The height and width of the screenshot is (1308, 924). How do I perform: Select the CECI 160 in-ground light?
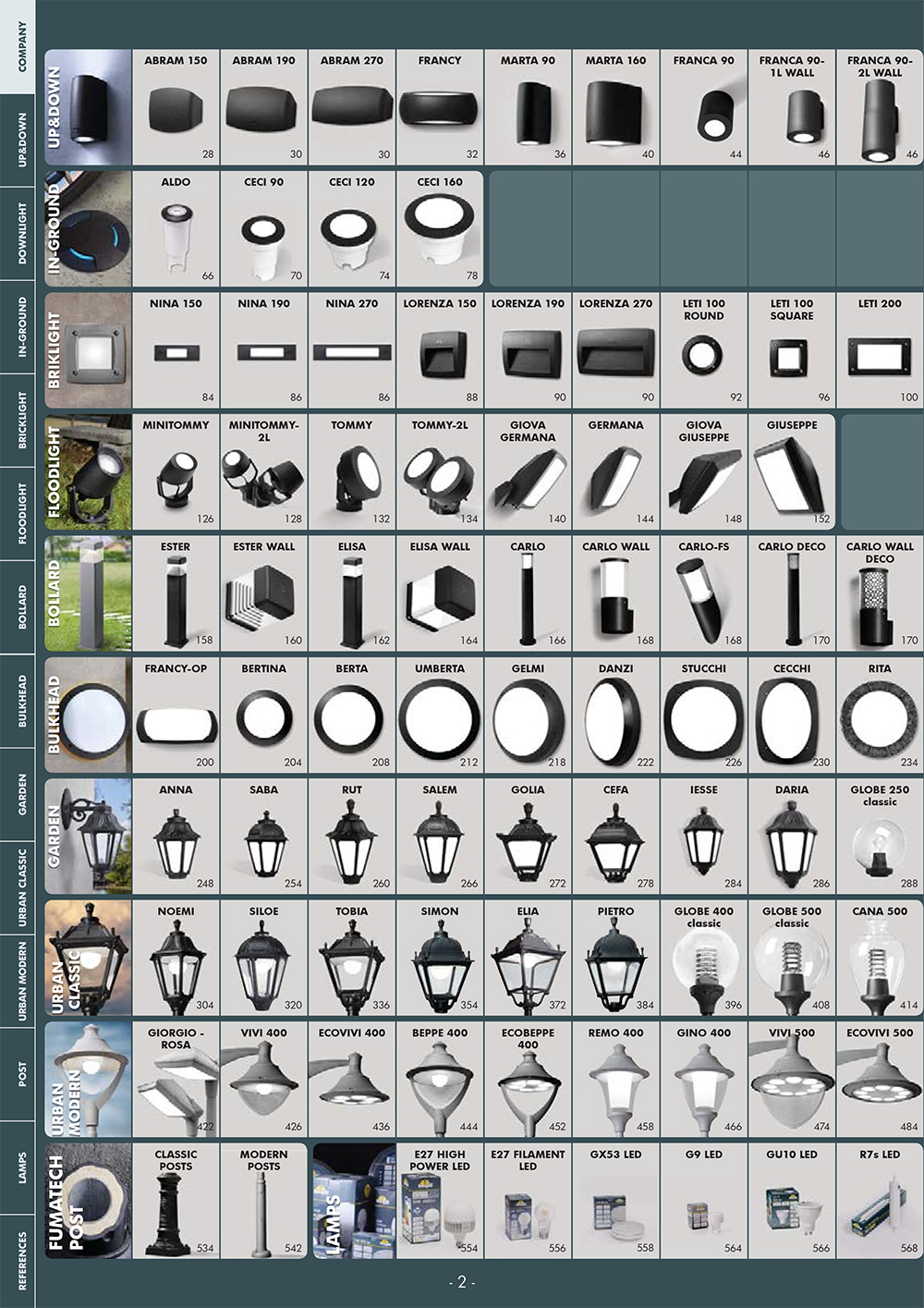tap(440, 229)
